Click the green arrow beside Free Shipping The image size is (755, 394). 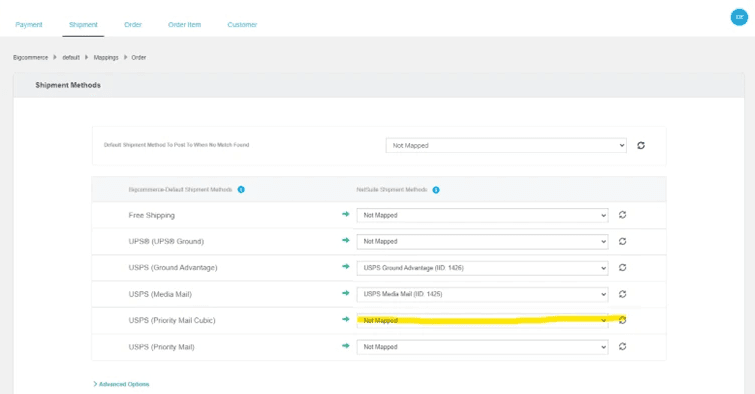pos(346,214)
